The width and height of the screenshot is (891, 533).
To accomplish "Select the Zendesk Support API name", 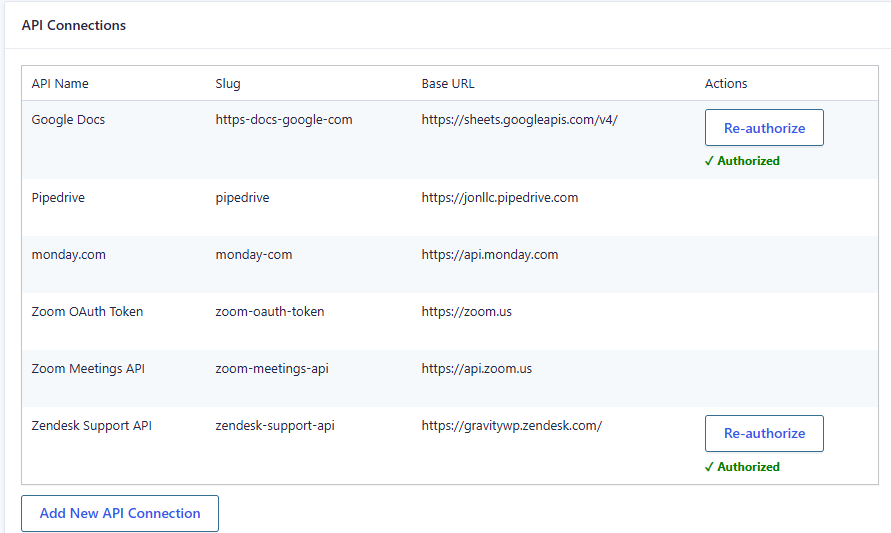I will click(91, 426).
